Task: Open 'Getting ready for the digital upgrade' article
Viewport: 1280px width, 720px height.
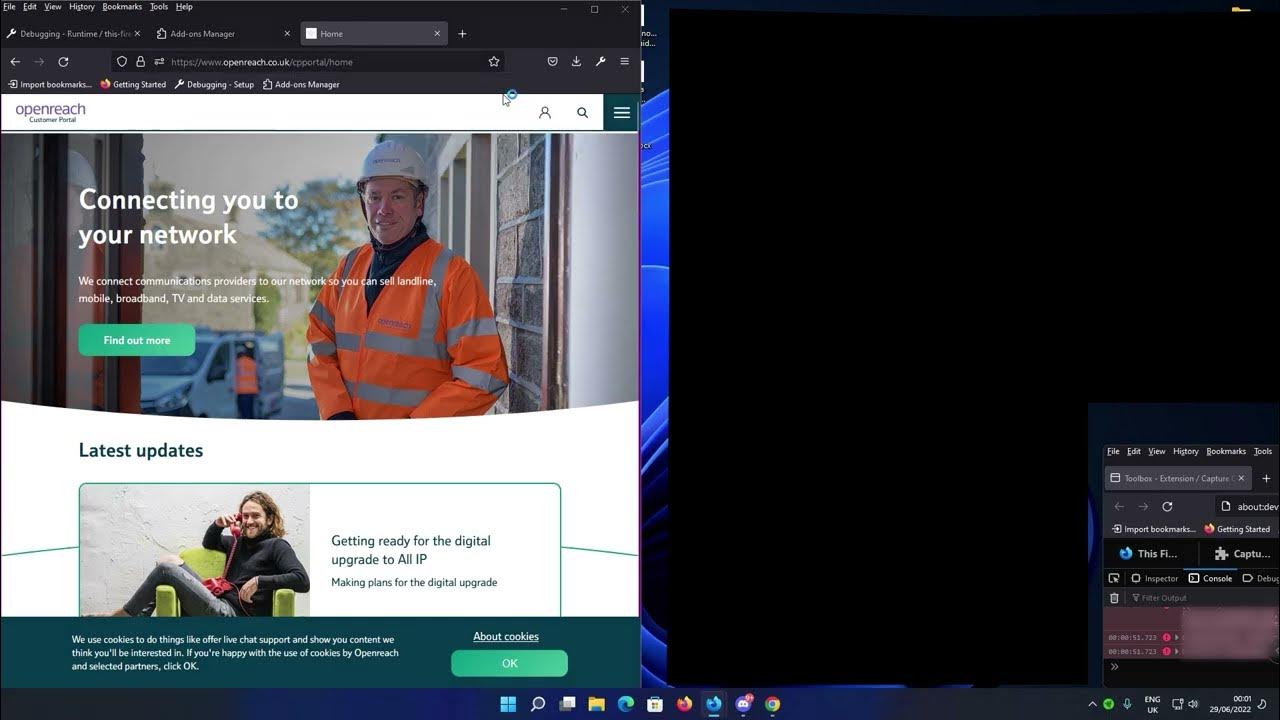Action: click(411, 550)
